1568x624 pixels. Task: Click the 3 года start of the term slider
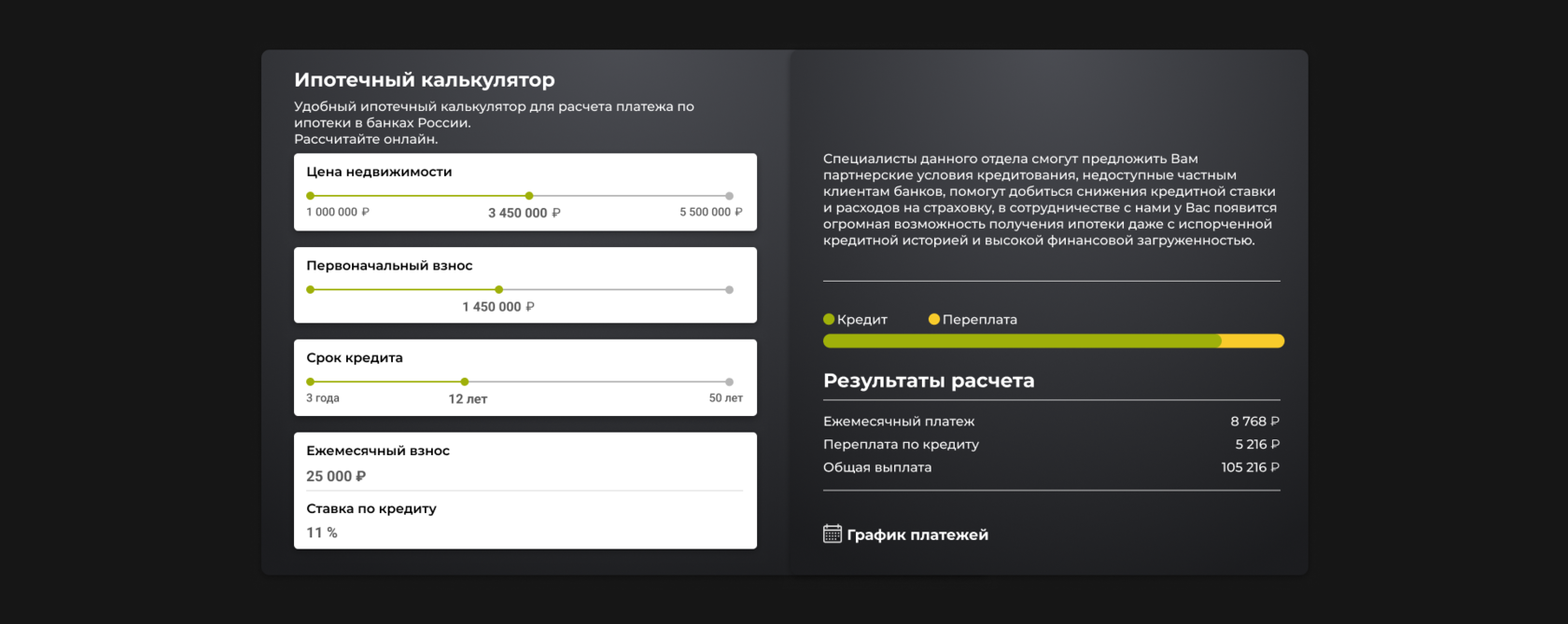coord(311,381)
